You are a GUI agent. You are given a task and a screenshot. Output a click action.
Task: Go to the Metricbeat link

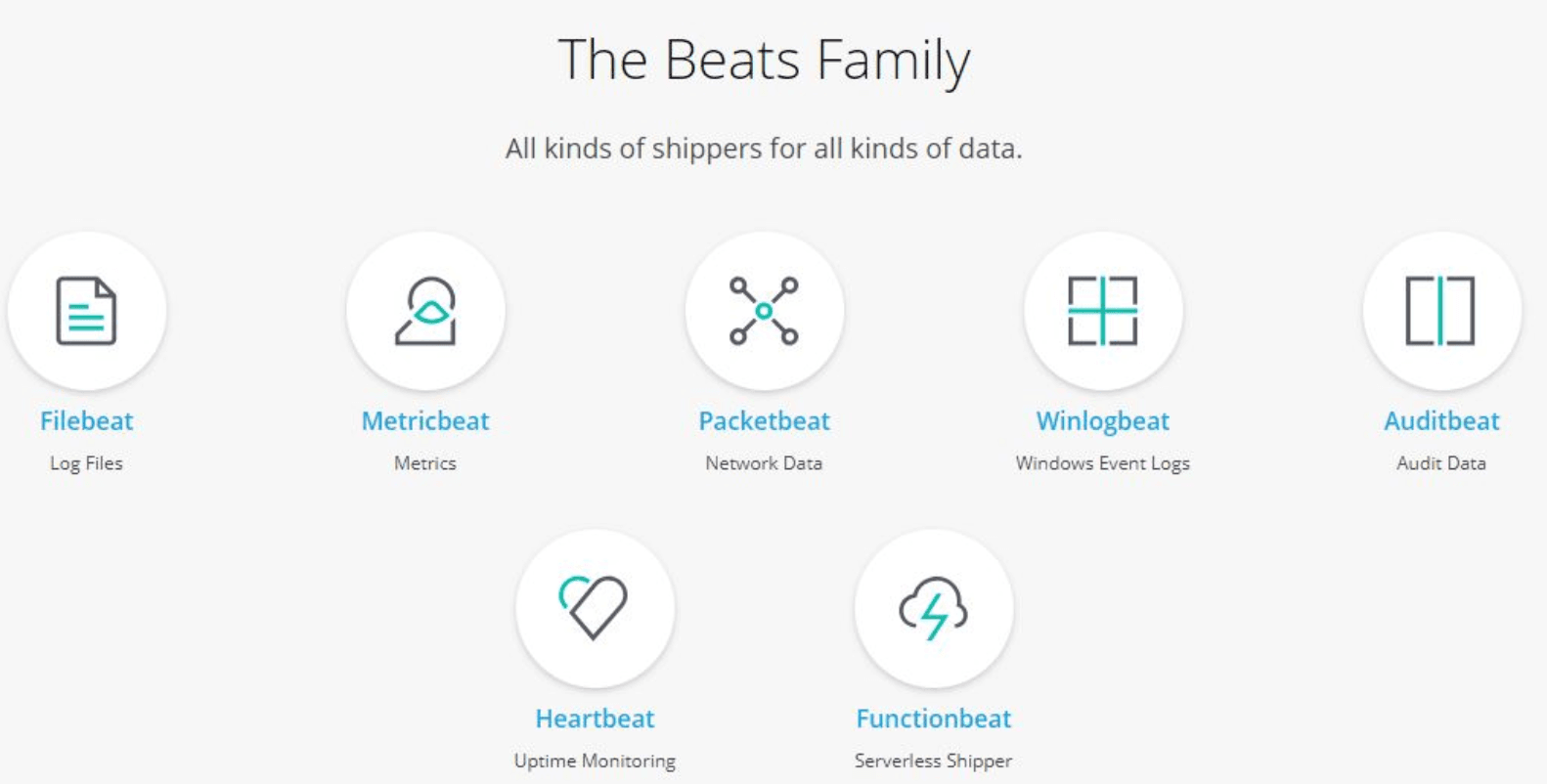coord(425,421)
